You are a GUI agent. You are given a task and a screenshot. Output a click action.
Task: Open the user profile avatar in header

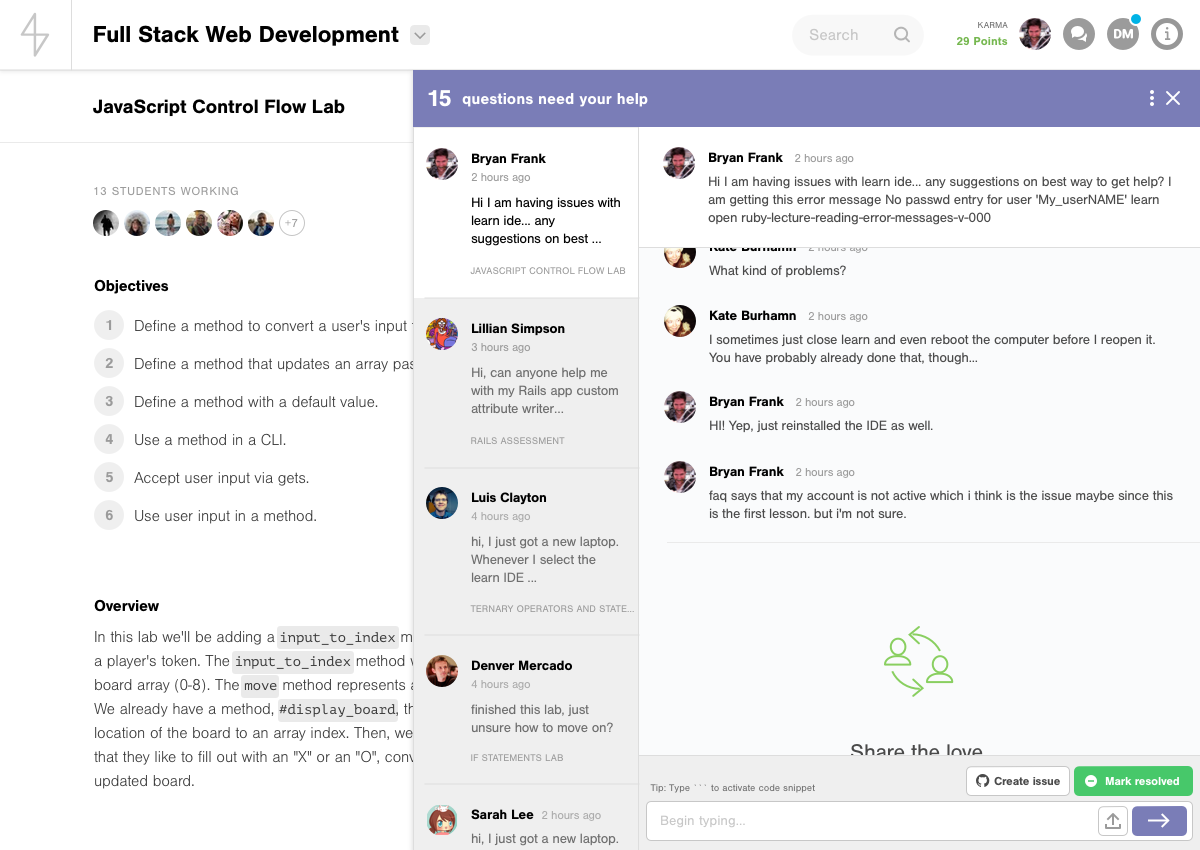[x=1035, y=34]
